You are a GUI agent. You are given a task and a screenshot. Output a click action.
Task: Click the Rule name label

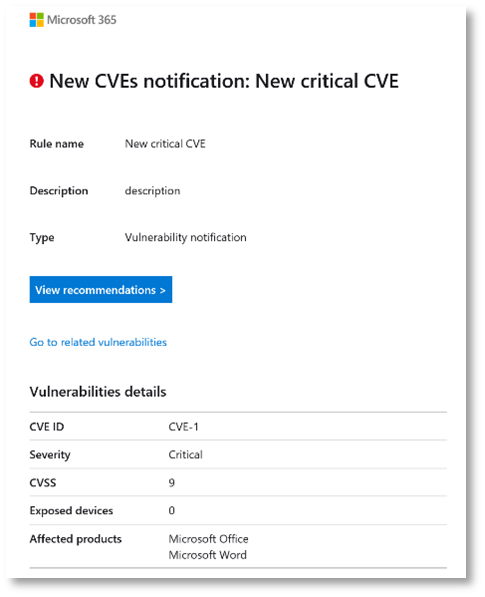57,144
